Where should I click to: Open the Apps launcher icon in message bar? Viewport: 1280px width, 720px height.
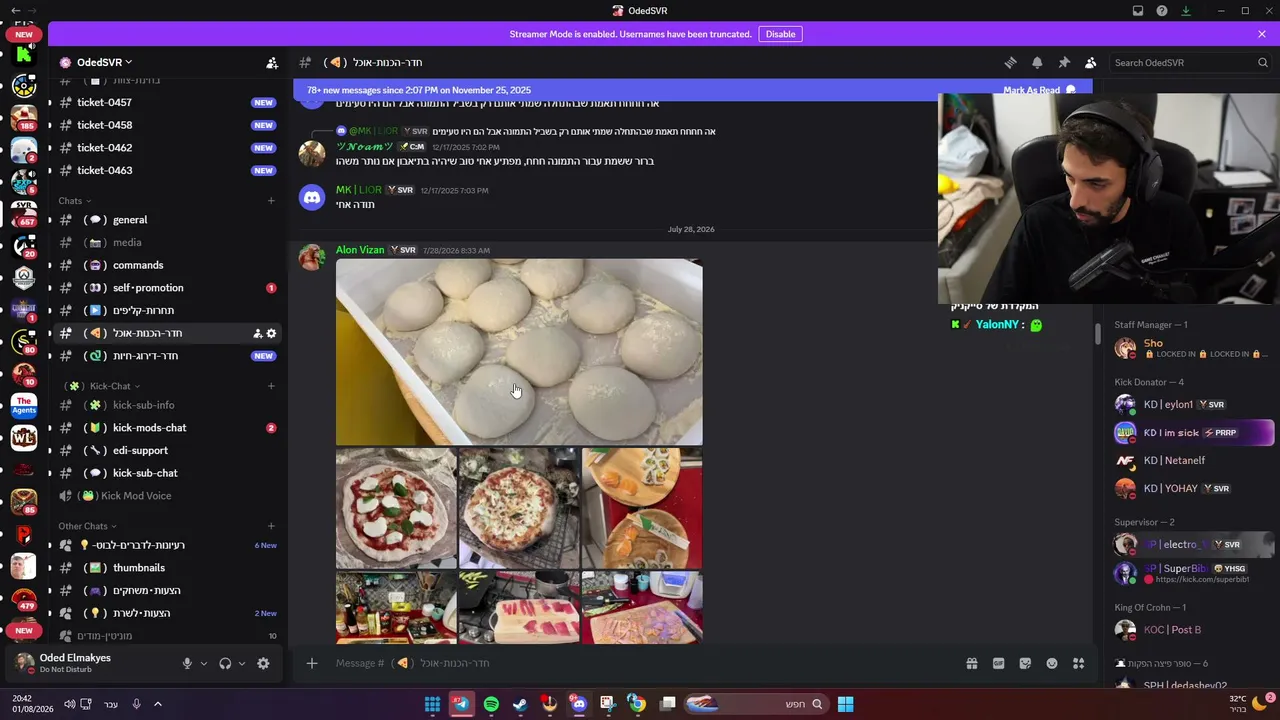coord(1078,663)
